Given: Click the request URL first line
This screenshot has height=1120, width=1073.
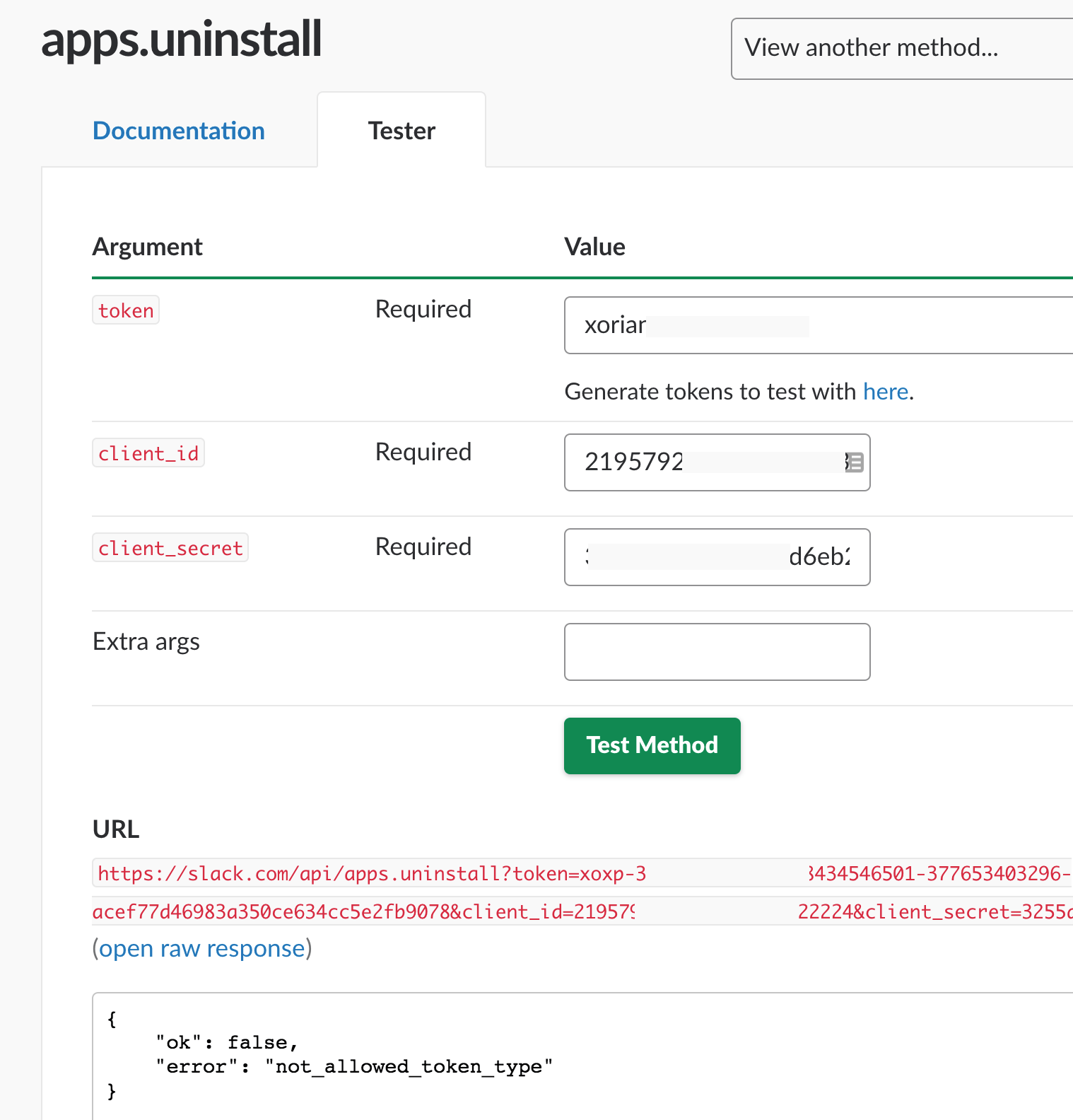Looking at the screenshot, I should click(x=582, y=873).
